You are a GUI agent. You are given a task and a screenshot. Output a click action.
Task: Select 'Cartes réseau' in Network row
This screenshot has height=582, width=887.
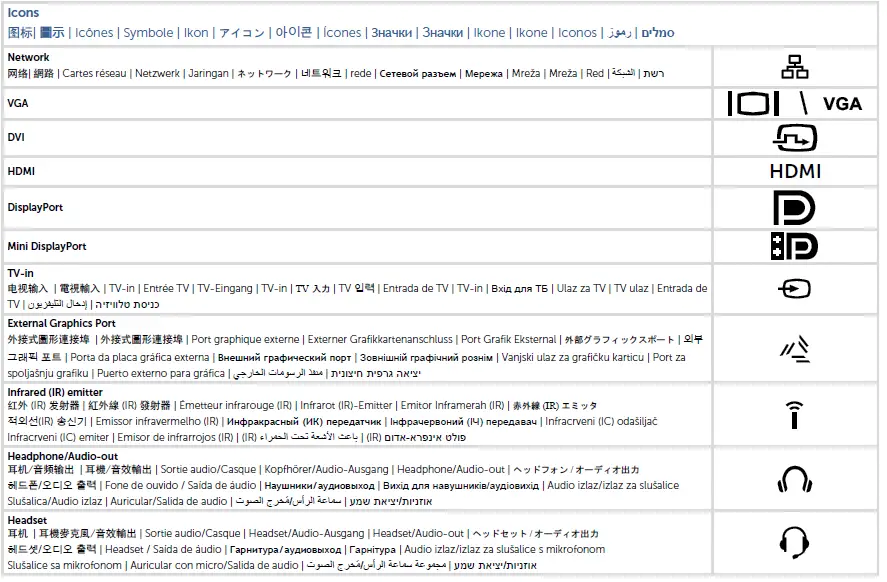pyautogui.click(x=95, y=74)
